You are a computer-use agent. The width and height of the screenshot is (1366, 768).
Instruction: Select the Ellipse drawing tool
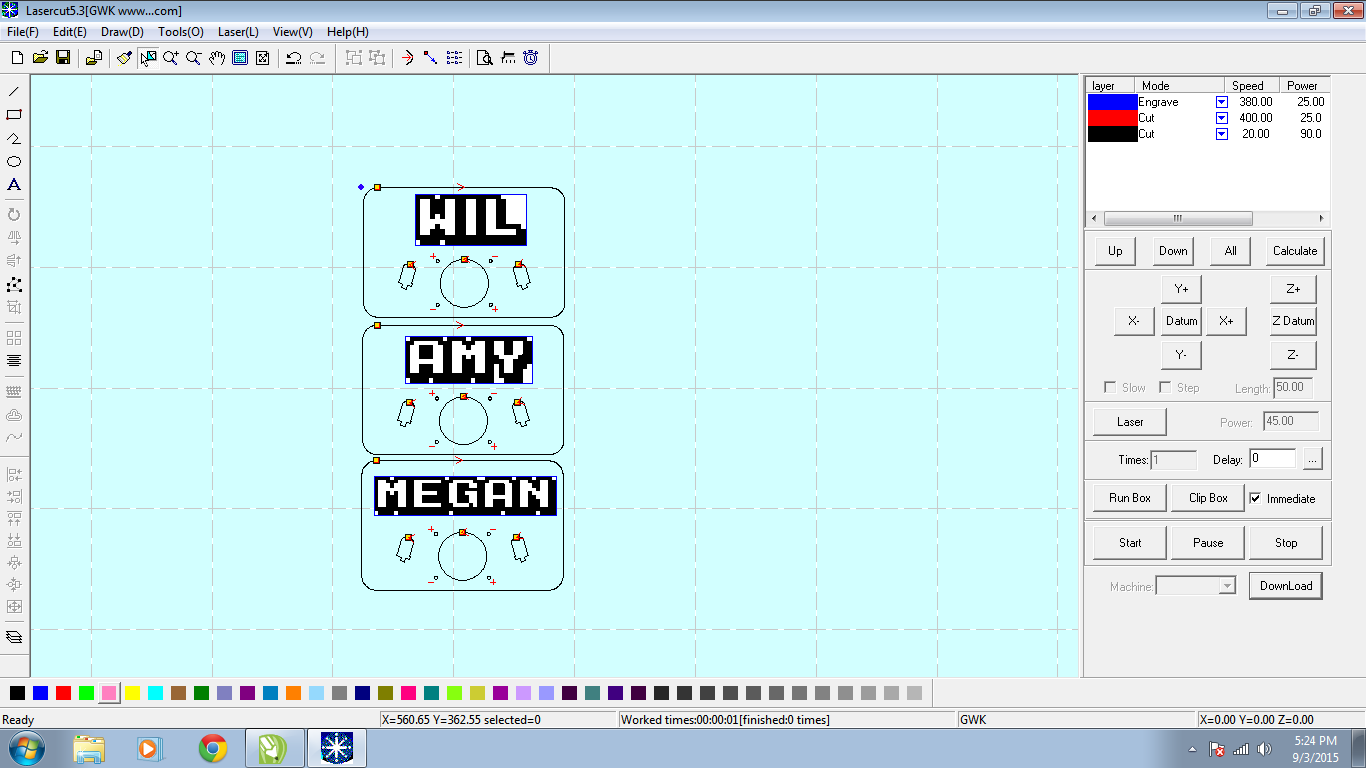point(14,161)
